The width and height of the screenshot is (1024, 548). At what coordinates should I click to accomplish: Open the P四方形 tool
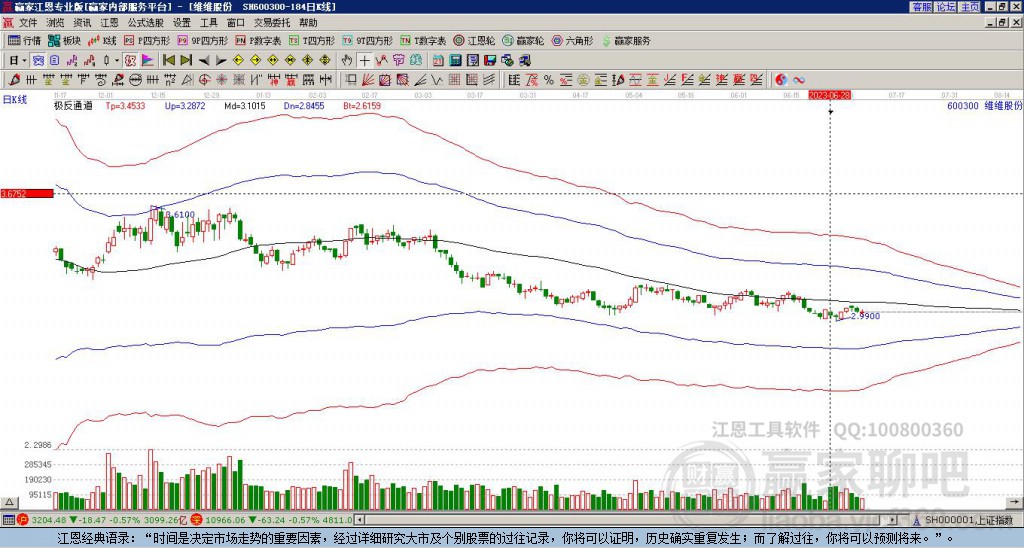[x=148, y=40]
